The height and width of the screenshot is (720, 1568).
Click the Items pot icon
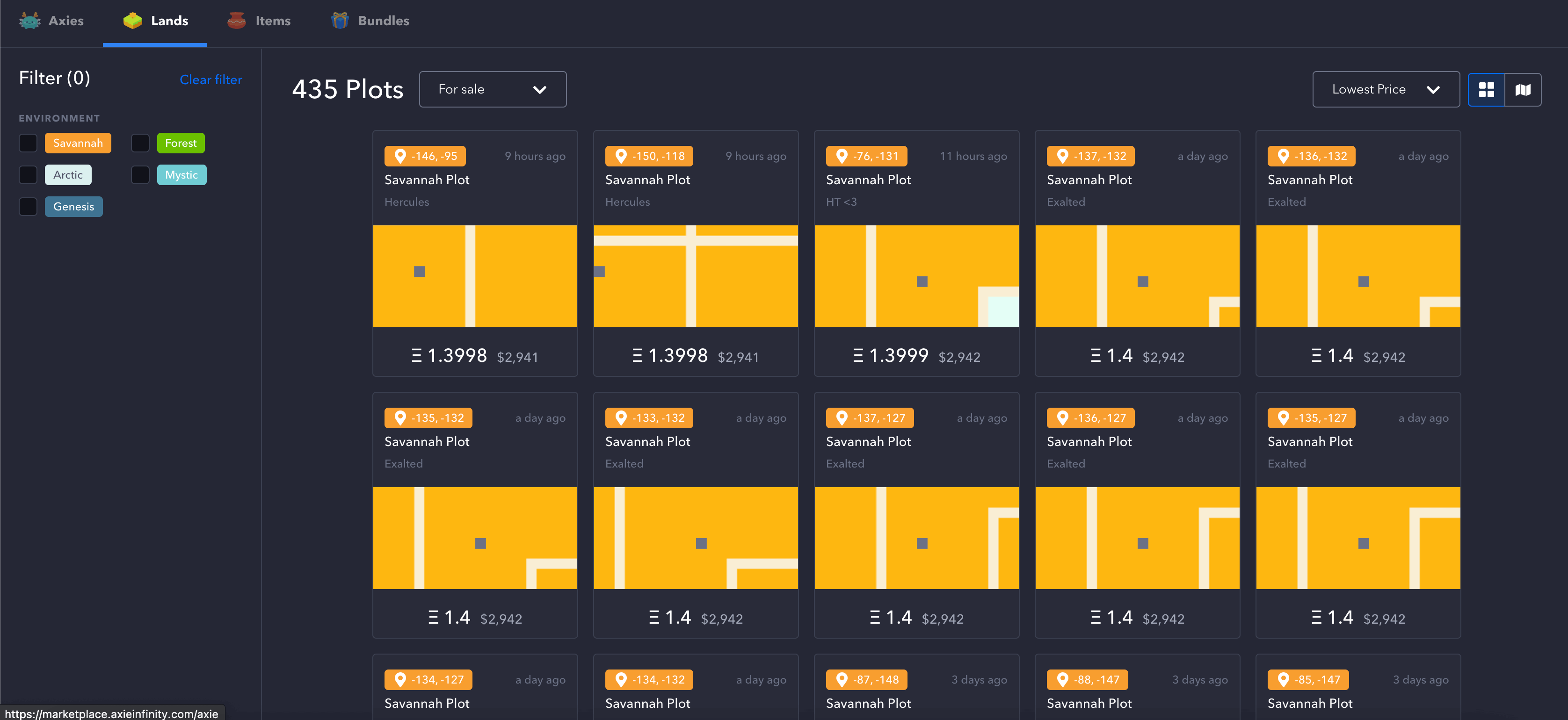click(236, 21)
